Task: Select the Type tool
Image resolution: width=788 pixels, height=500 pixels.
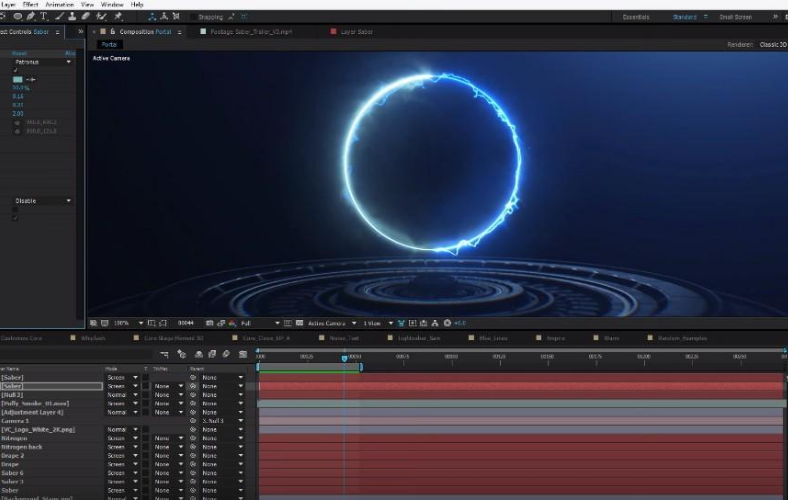Action: [x=44, y=17]
